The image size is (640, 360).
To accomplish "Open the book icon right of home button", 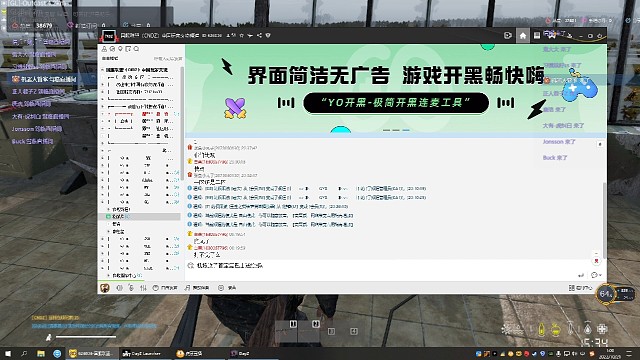I will click(x=537, y=36).
